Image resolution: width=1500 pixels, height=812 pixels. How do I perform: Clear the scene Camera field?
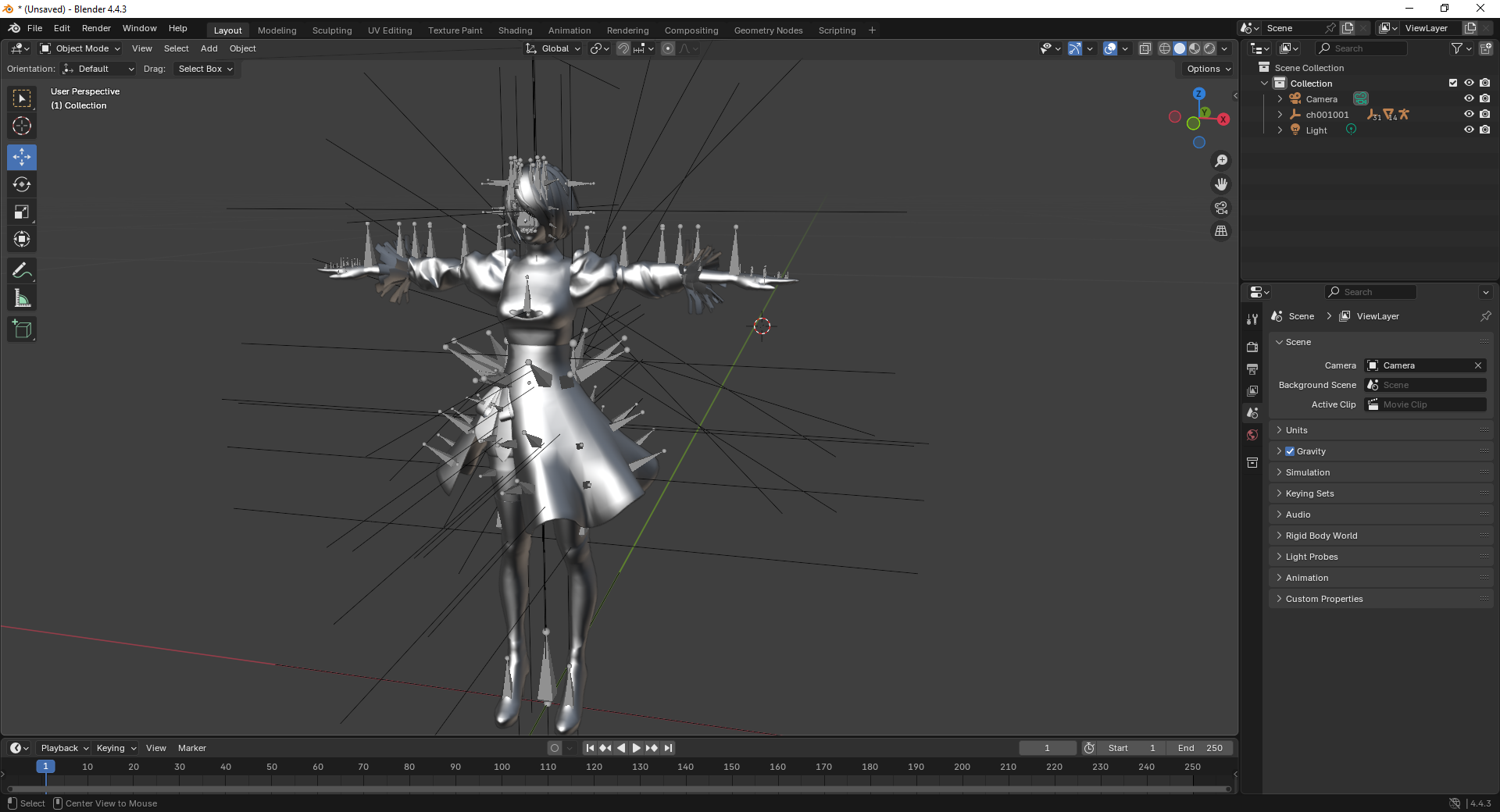tap(1478, 365)
